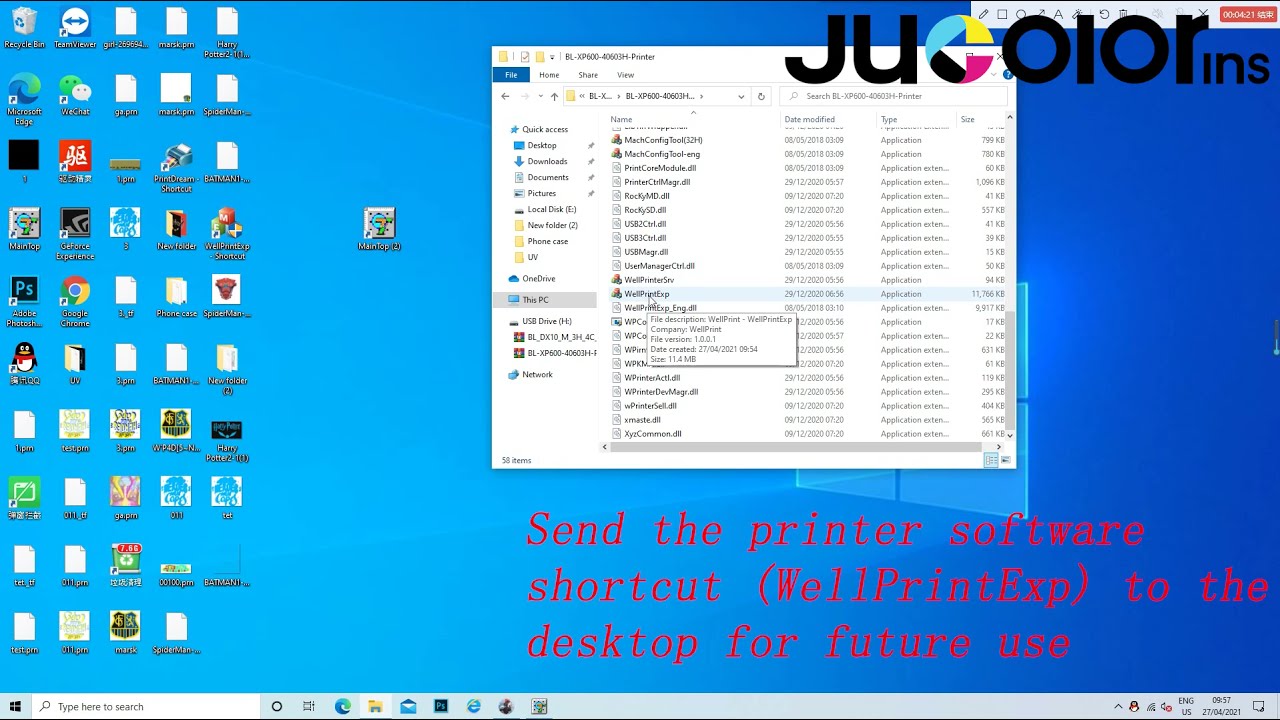This screenshot has height=720, width=1280.
Task: Select MachConfigTool(32H) in file list
Action: (663, 140)
